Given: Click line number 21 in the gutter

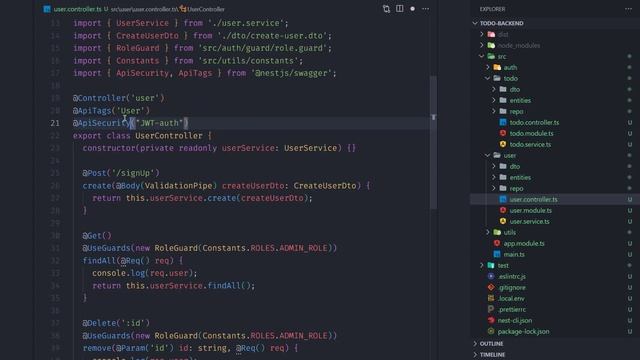Looking at the screenshot, I should pos(55,123).
